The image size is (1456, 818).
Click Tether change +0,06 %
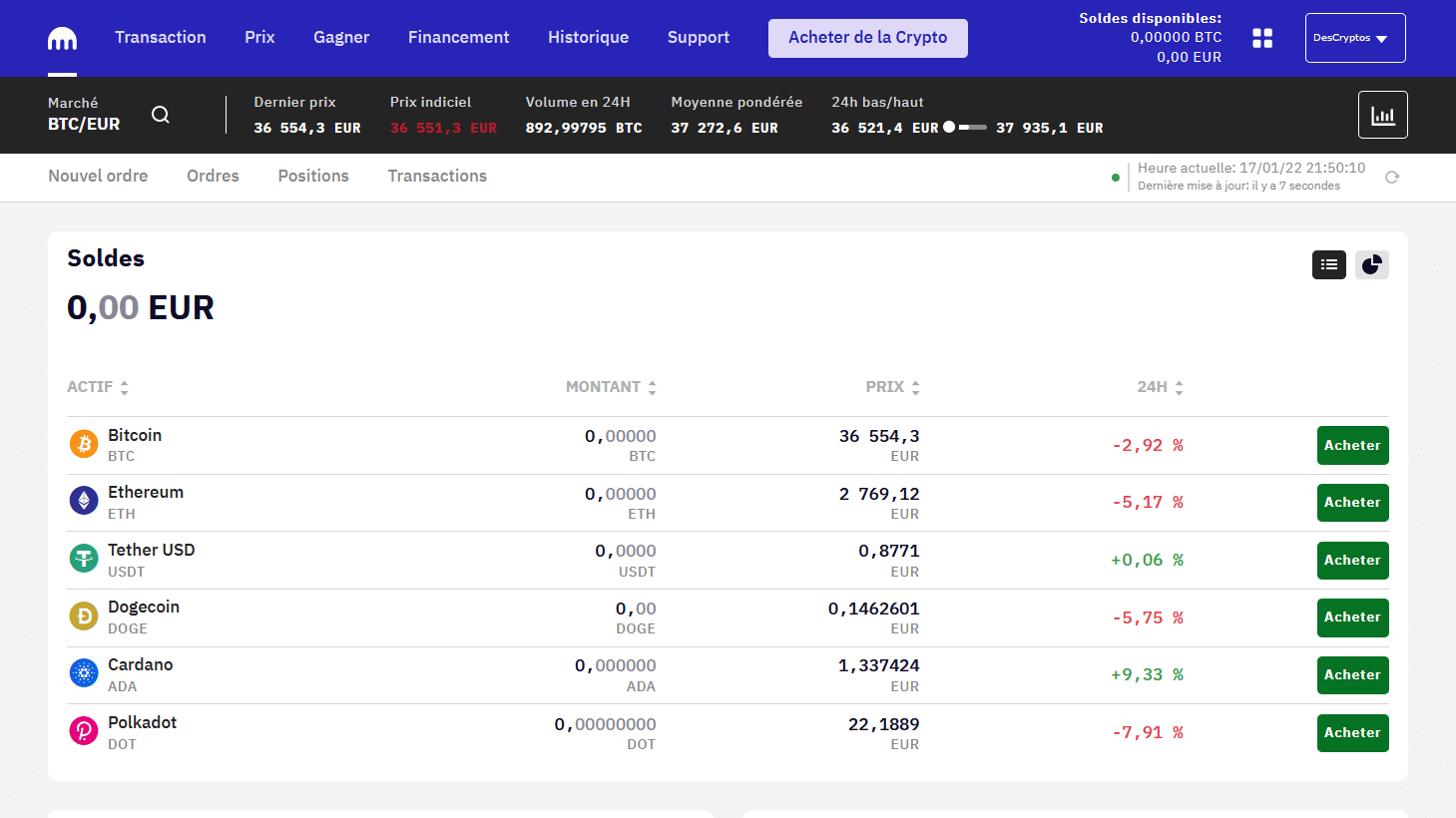pos(1147,560)
